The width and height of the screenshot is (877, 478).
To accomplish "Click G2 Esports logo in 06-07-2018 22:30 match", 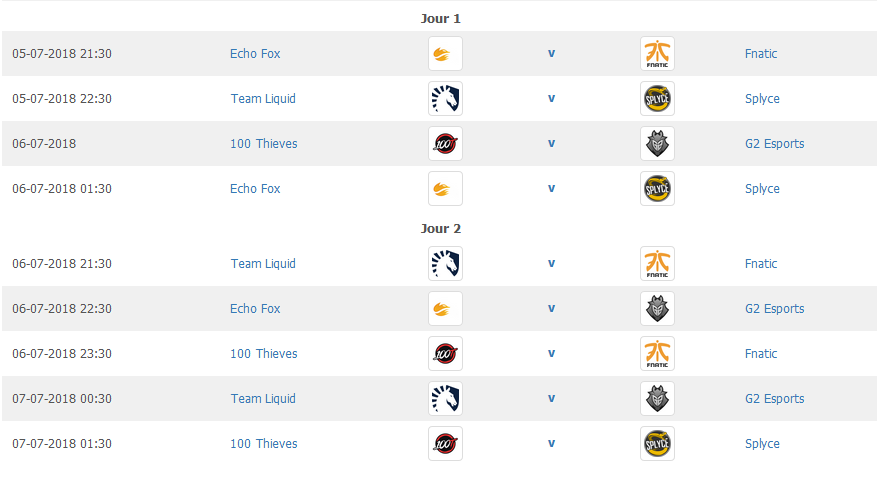I will click(x=657, y=309).
